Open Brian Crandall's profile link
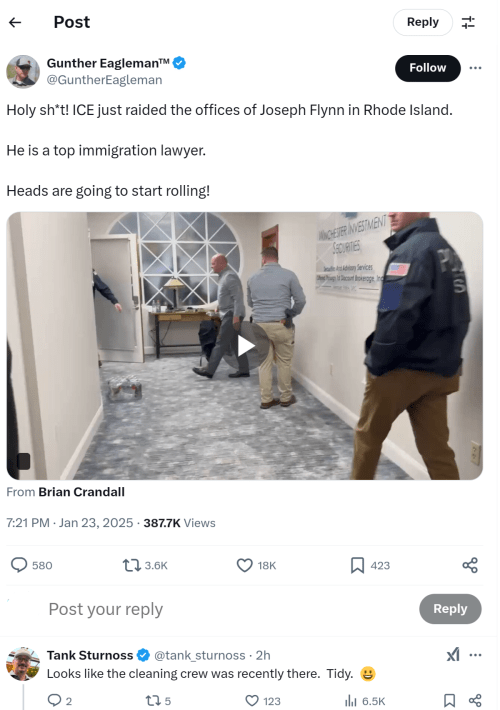The width and height of the screenshot is (500, 710). click(82, 492)
